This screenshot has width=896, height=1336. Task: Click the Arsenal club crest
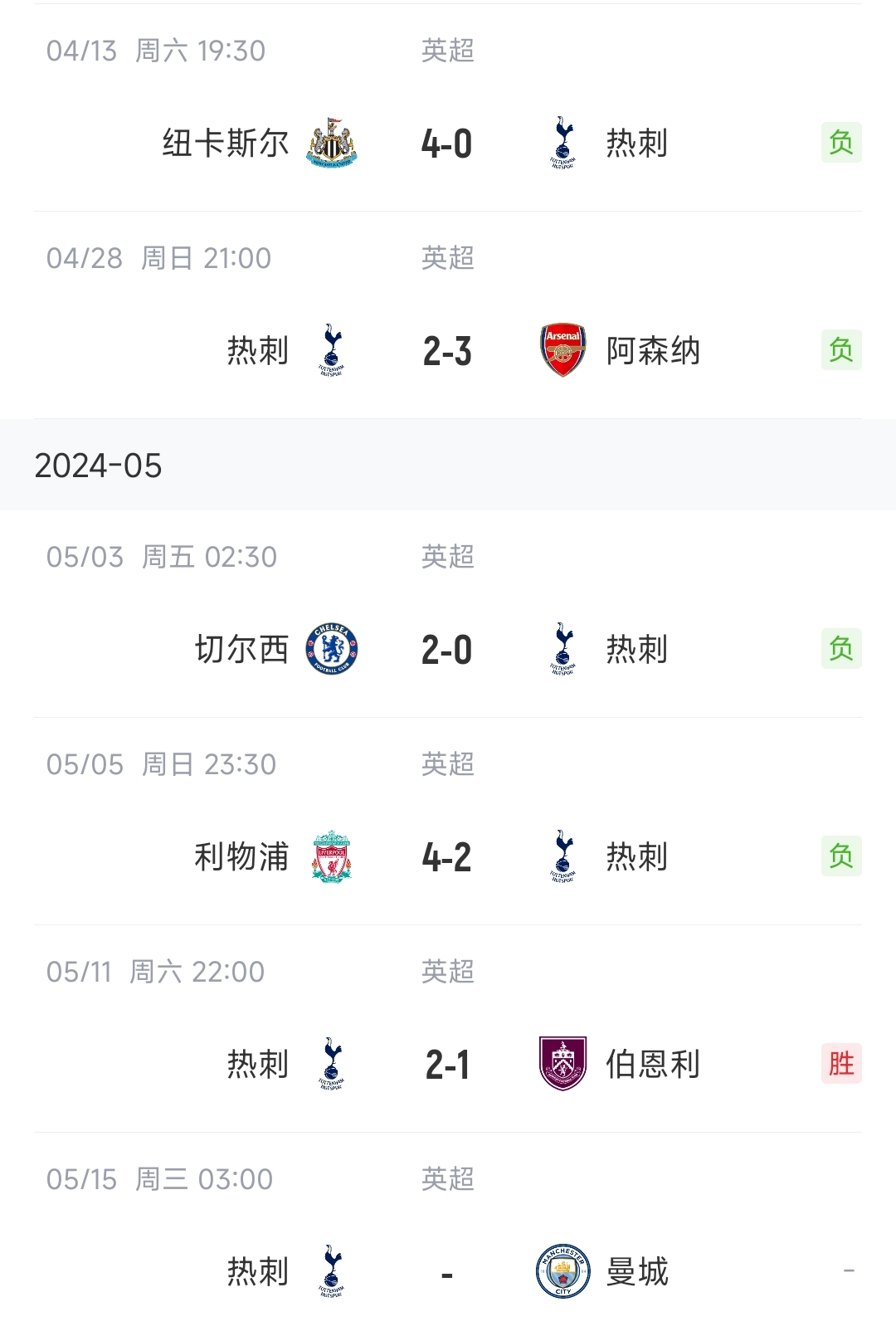coord(563,350)
